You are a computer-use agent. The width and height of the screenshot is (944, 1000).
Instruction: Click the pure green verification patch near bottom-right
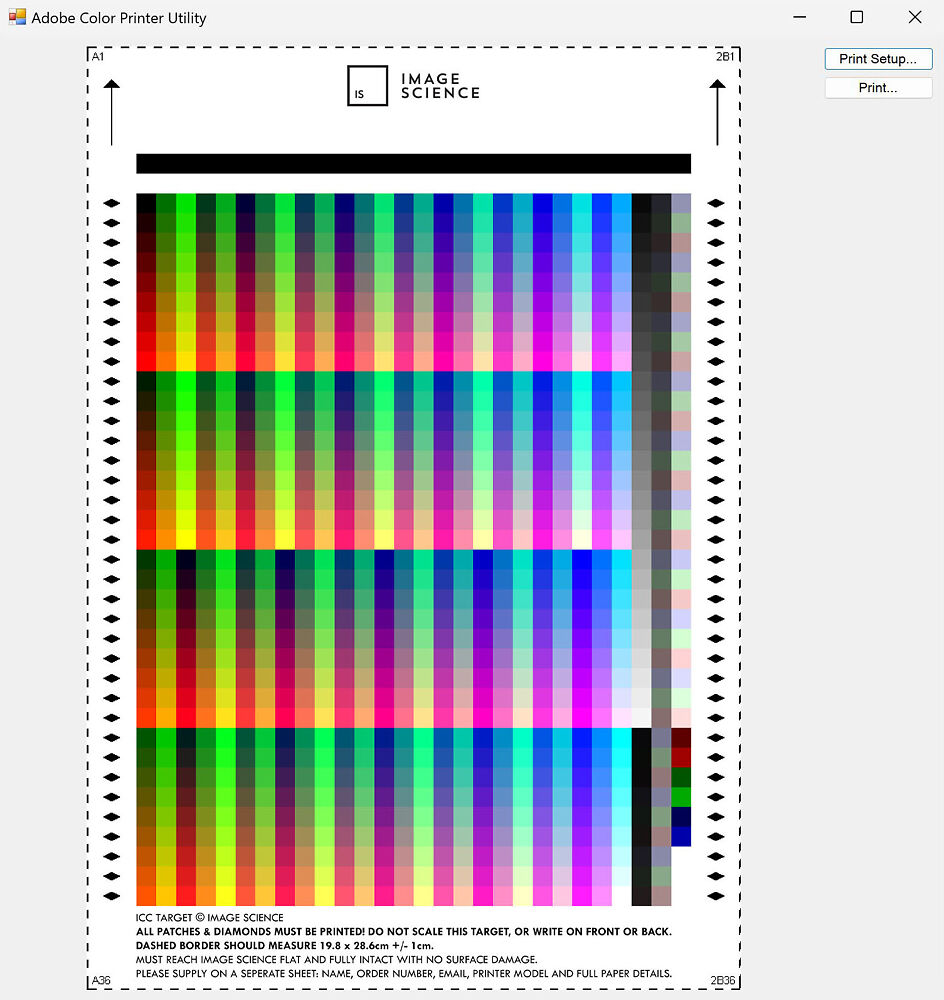(x=681, y=796)
